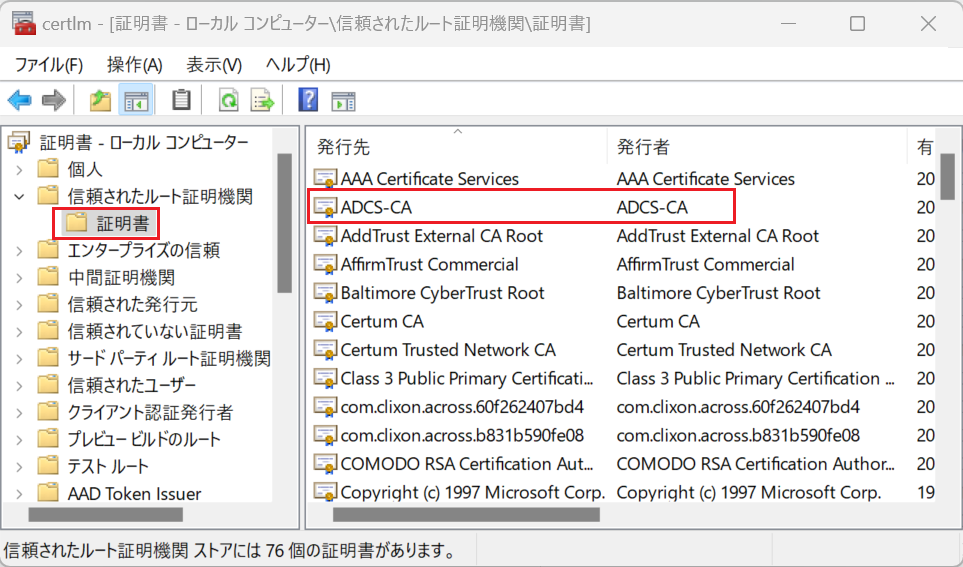Viewport: 963px width, 567px height.
Task: Collapse the 信頼されたルート証明機関 node
Action: 20,197
